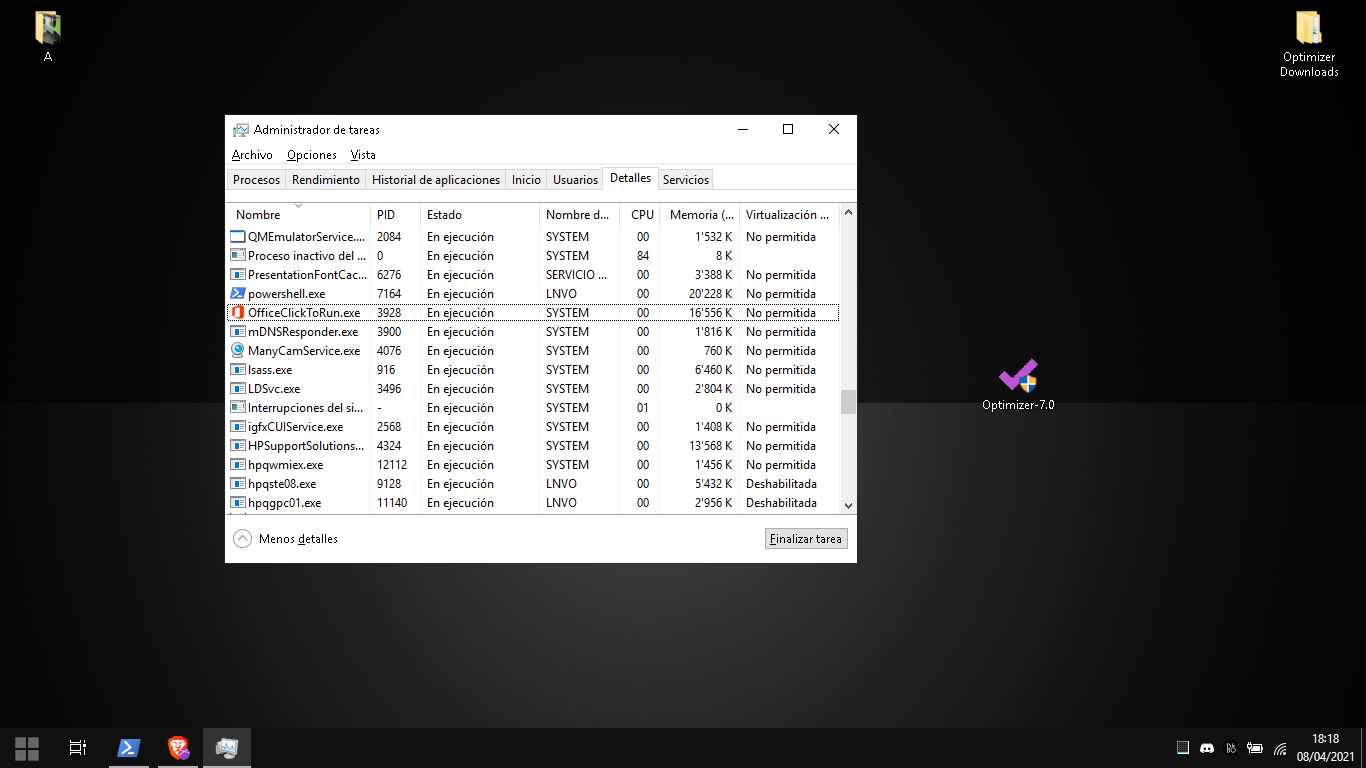Open Task View in the taskbar

77,748
